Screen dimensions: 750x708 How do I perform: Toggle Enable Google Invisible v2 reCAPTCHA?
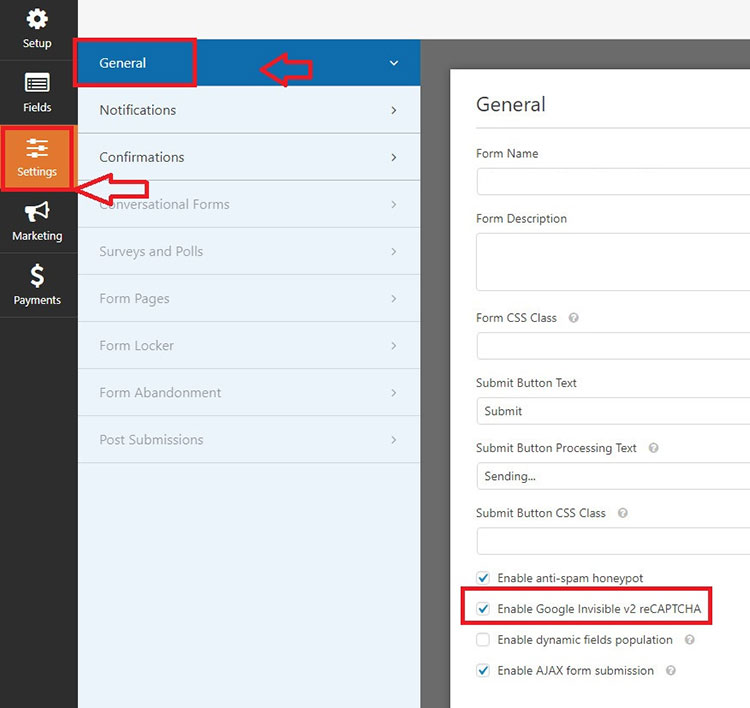click(x=483, y=608)
